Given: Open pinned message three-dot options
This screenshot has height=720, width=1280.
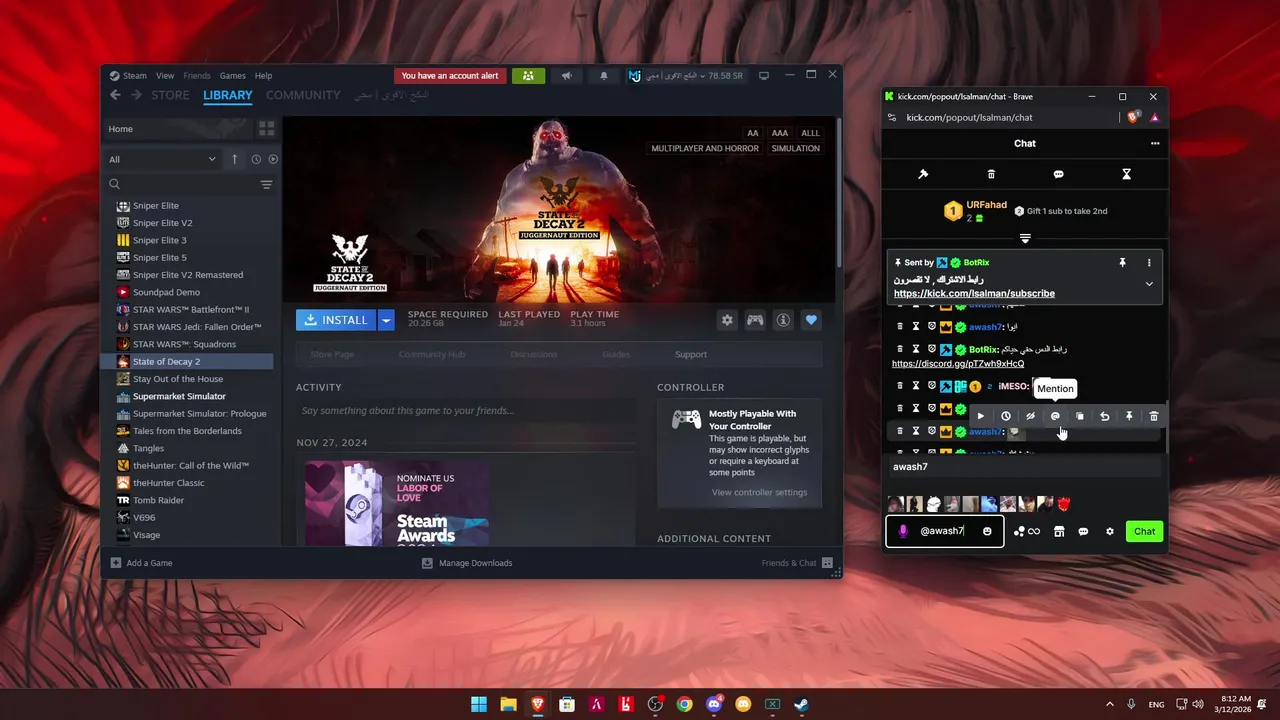Looking at the screenshot, I should click(x=1149, y=262).
